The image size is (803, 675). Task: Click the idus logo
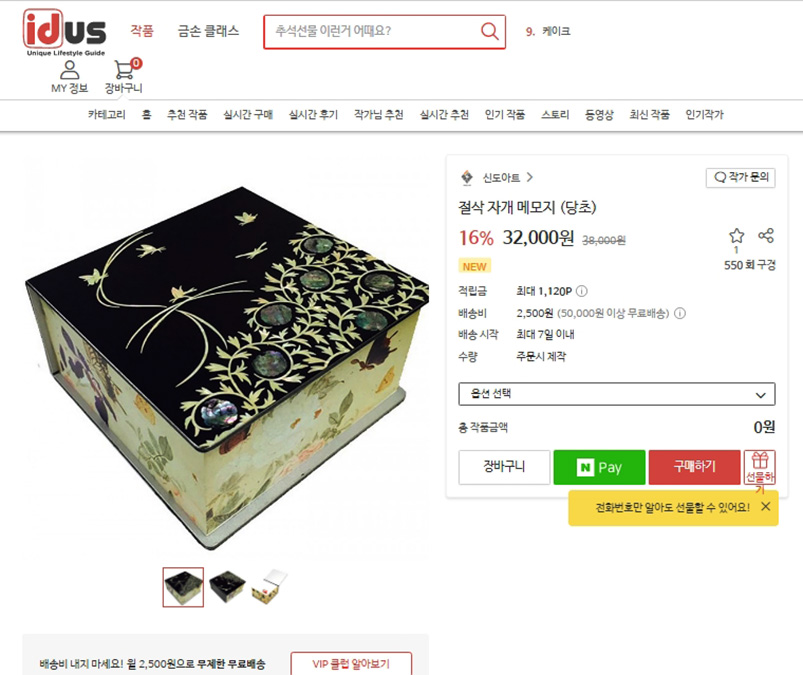coord(65,32)
